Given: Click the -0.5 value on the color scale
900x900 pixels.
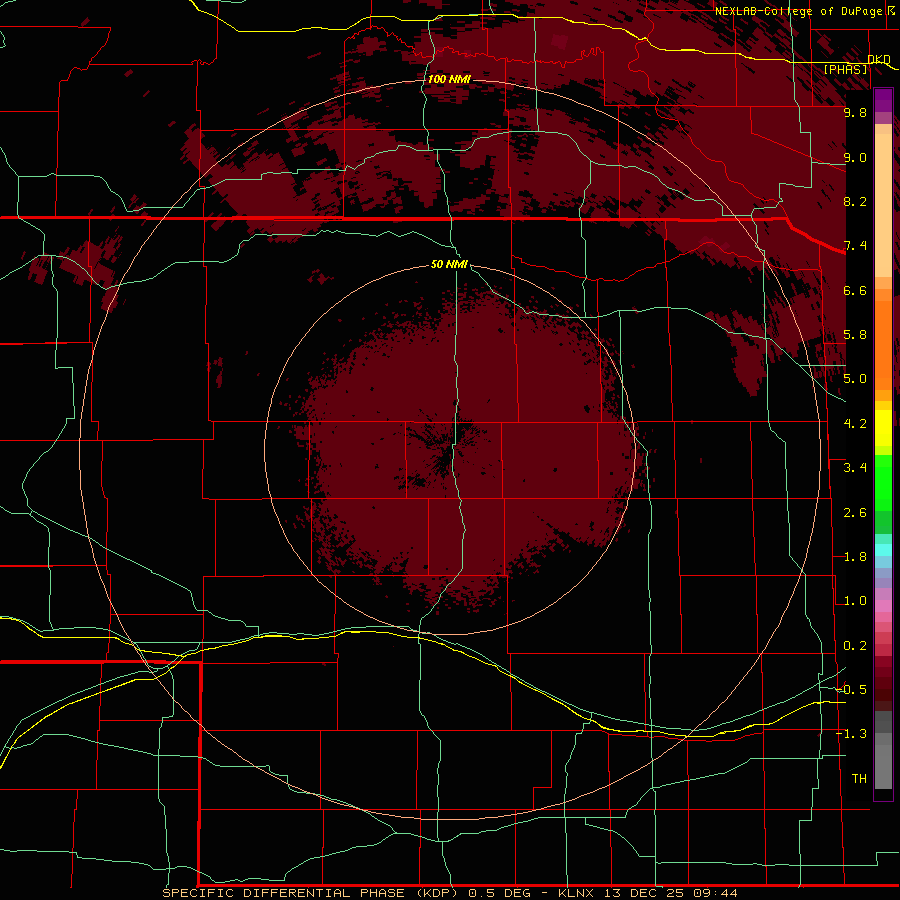Looking at the screenshot, I should tap(851, 690).
